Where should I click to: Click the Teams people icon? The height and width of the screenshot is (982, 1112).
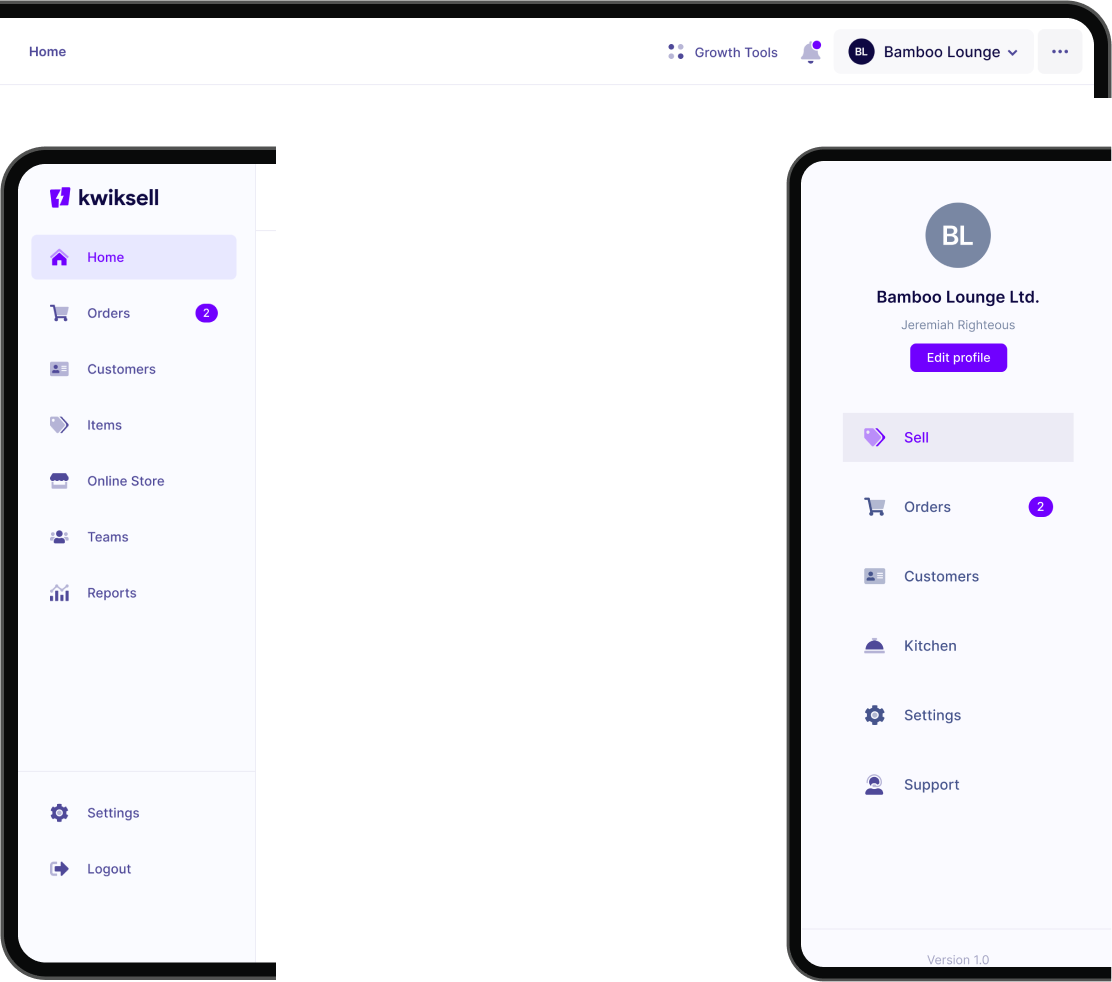pos(60,537)
